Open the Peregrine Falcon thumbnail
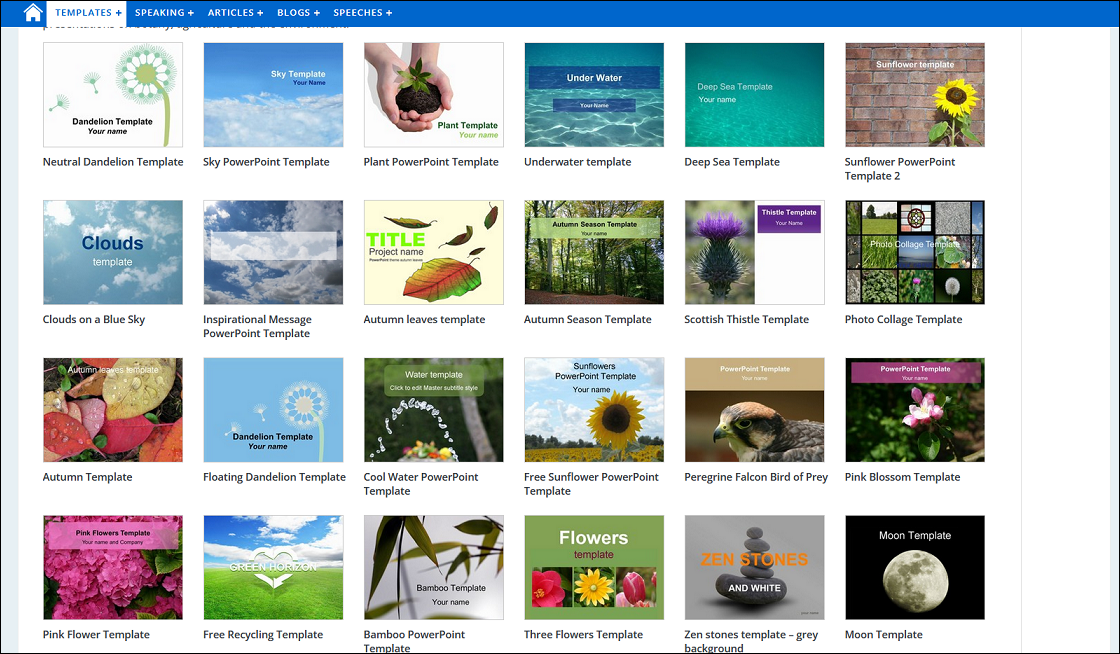1120x654 pixels. pos(754,410)
